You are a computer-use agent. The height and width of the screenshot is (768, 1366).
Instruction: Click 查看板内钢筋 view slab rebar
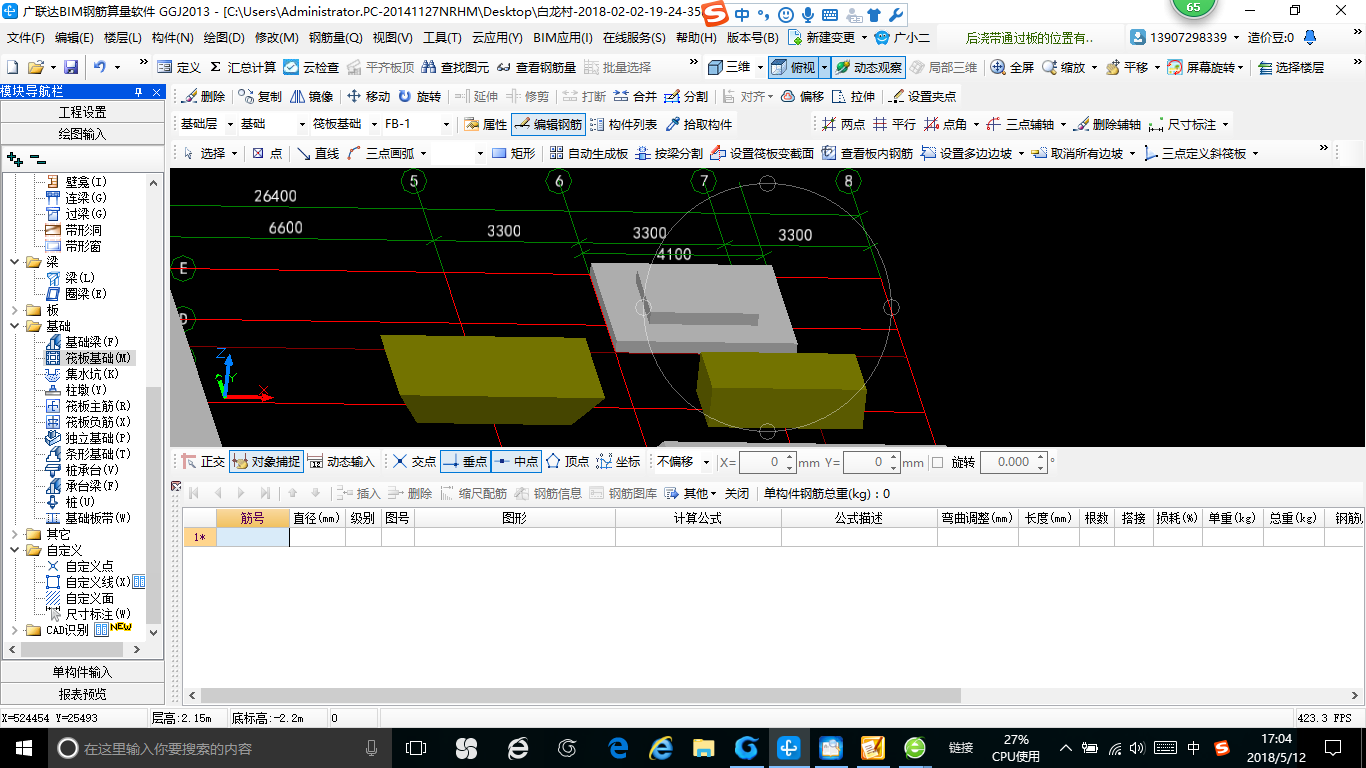[x=867, y=153]
